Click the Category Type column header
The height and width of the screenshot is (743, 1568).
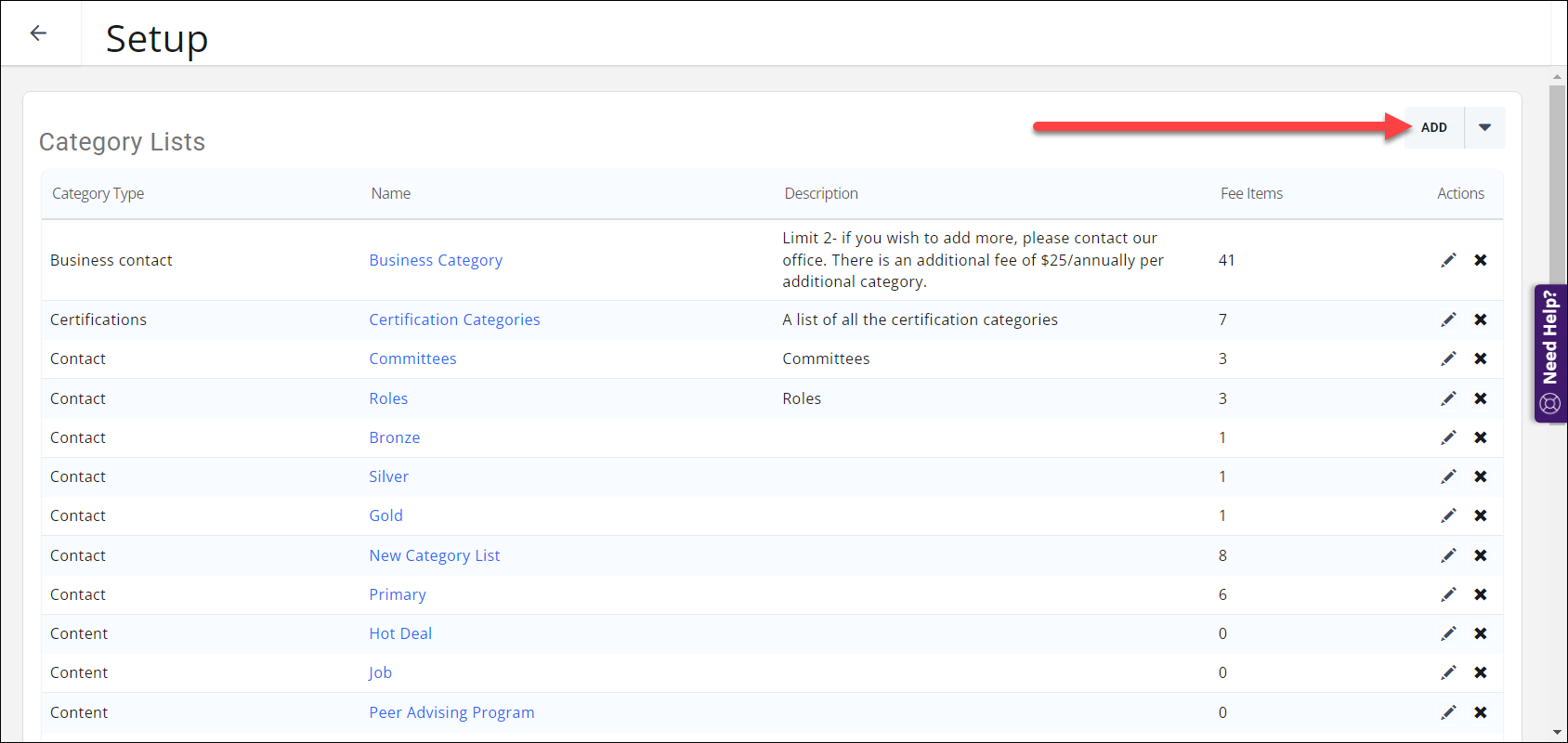pyautogui.click(x=98, y=193)
